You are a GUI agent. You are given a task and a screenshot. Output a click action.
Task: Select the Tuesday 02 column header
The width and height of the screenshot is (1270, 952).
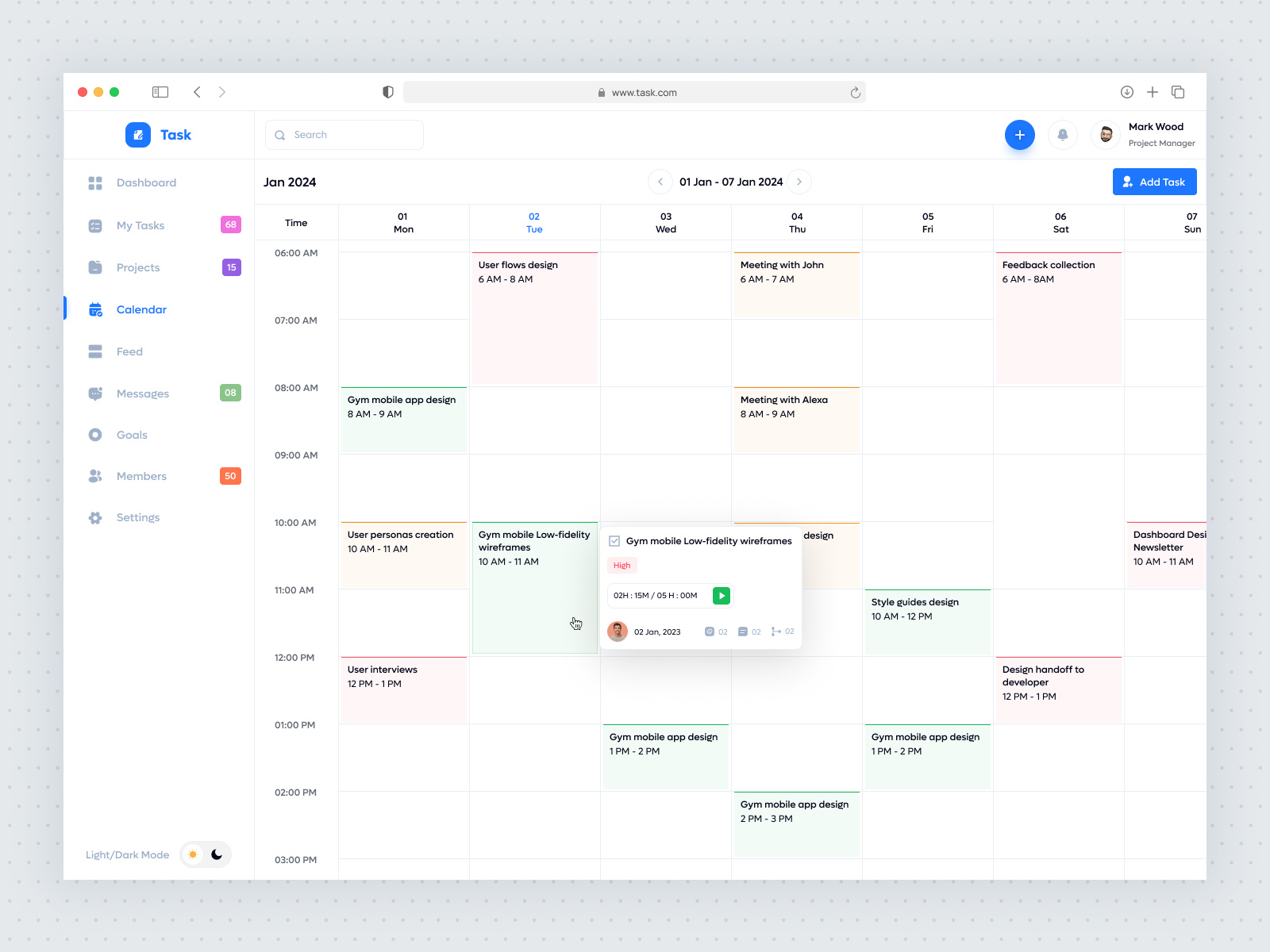click(534, 222)
